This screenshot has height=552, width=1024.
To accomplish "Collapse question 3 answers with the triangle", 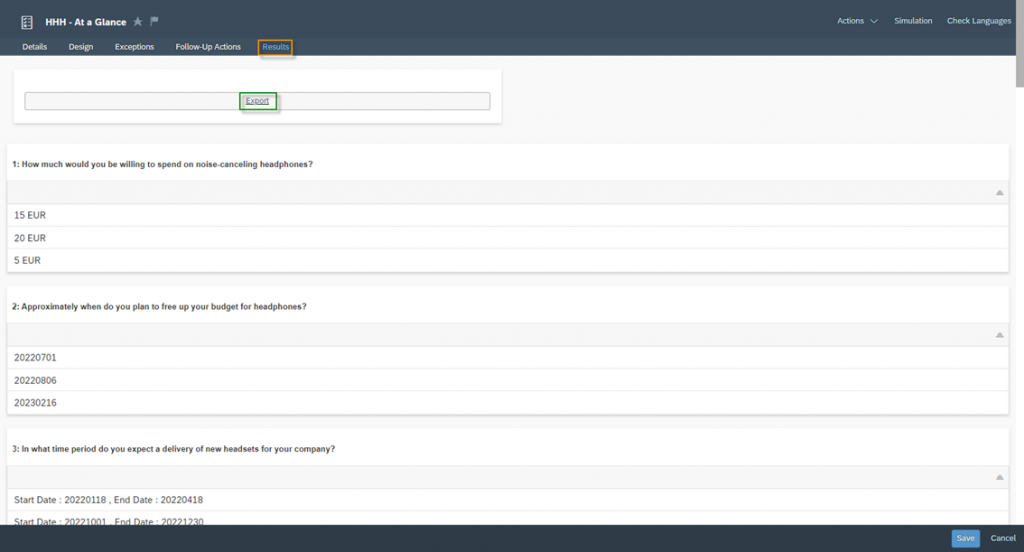I will tap(999, 478).
